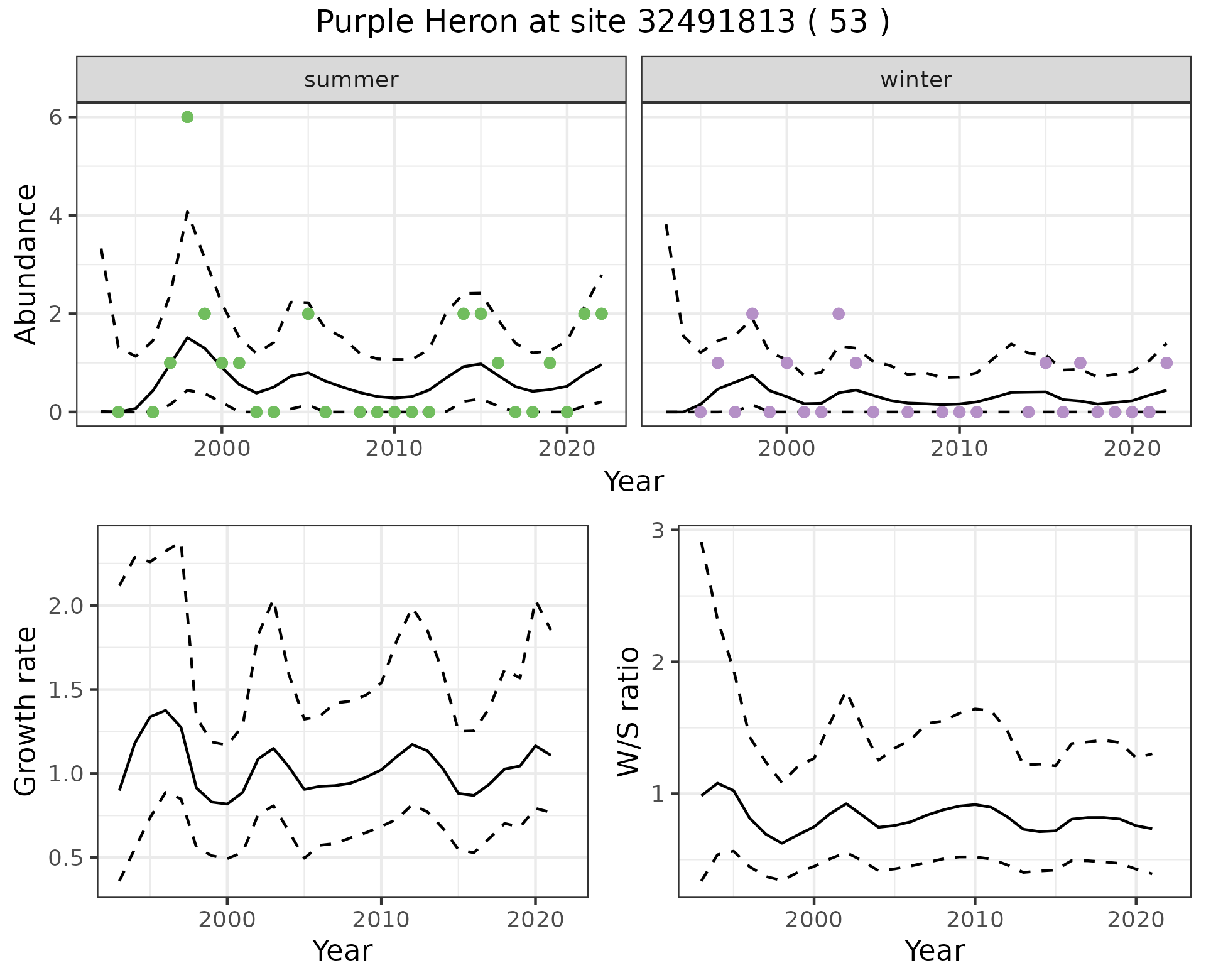Click the winter facet header strip
The height and width of the screenshot is (980, 1206).
coord(916,80)
